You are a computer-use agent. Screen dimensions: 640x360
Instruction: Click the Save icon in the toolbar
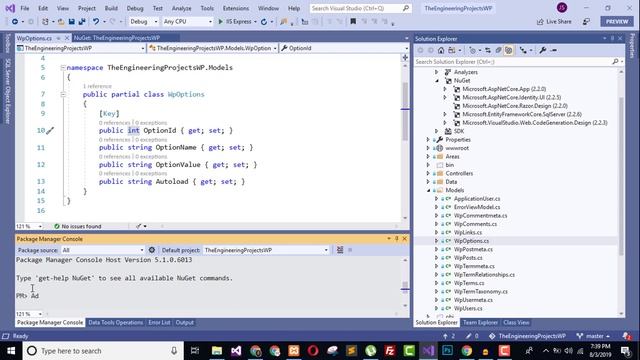pos(71,22)
